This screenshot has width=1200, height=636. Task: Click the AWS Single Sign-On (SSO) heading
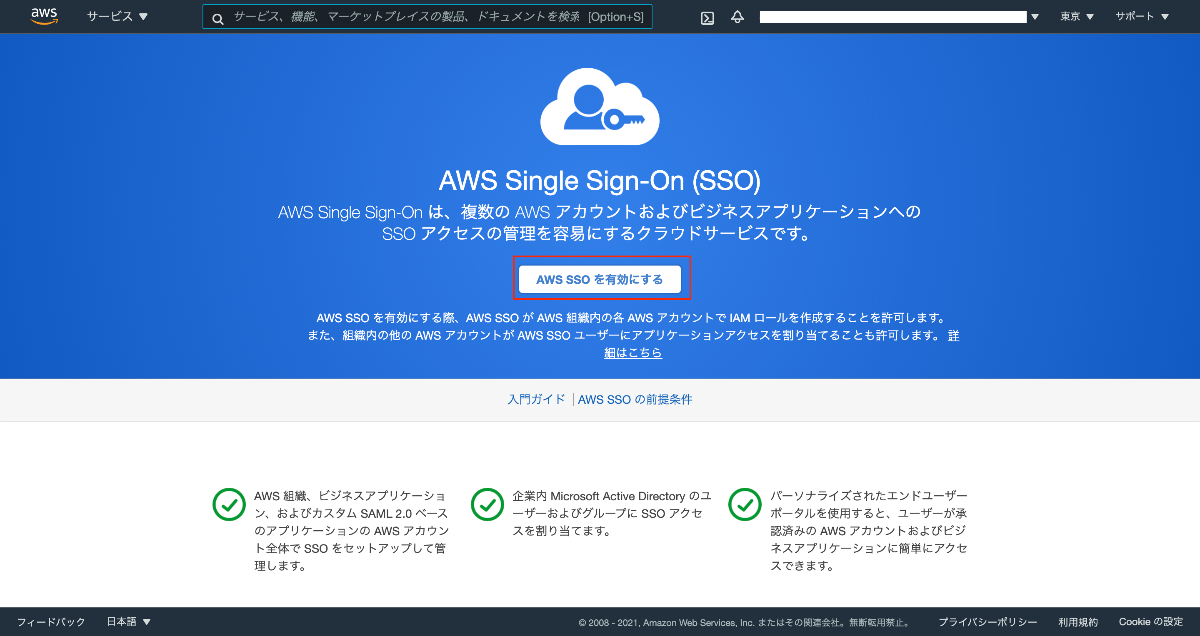600,181
